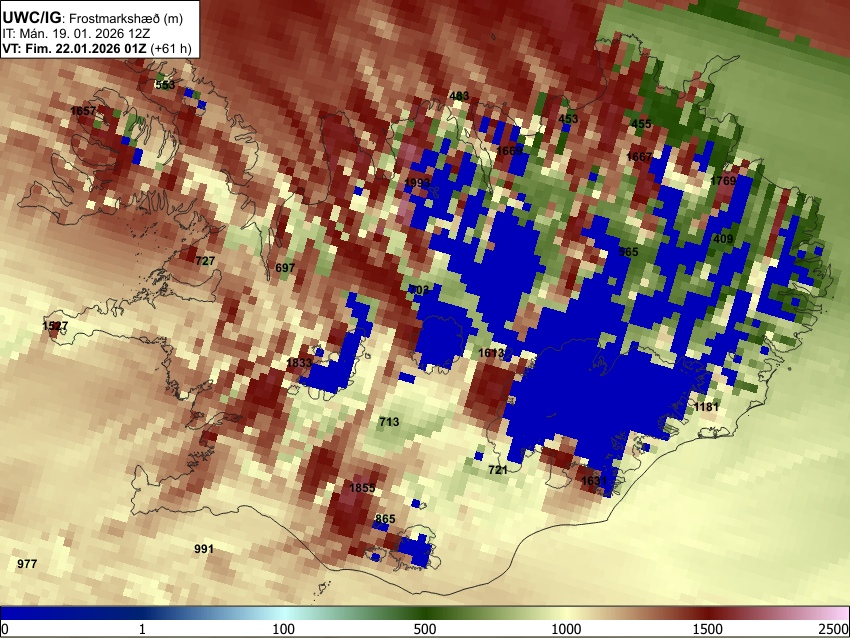Image resolution: width=850 pixels, height=638 pixels.
Task: Pick the map value 565
Action: pos(628,252)
